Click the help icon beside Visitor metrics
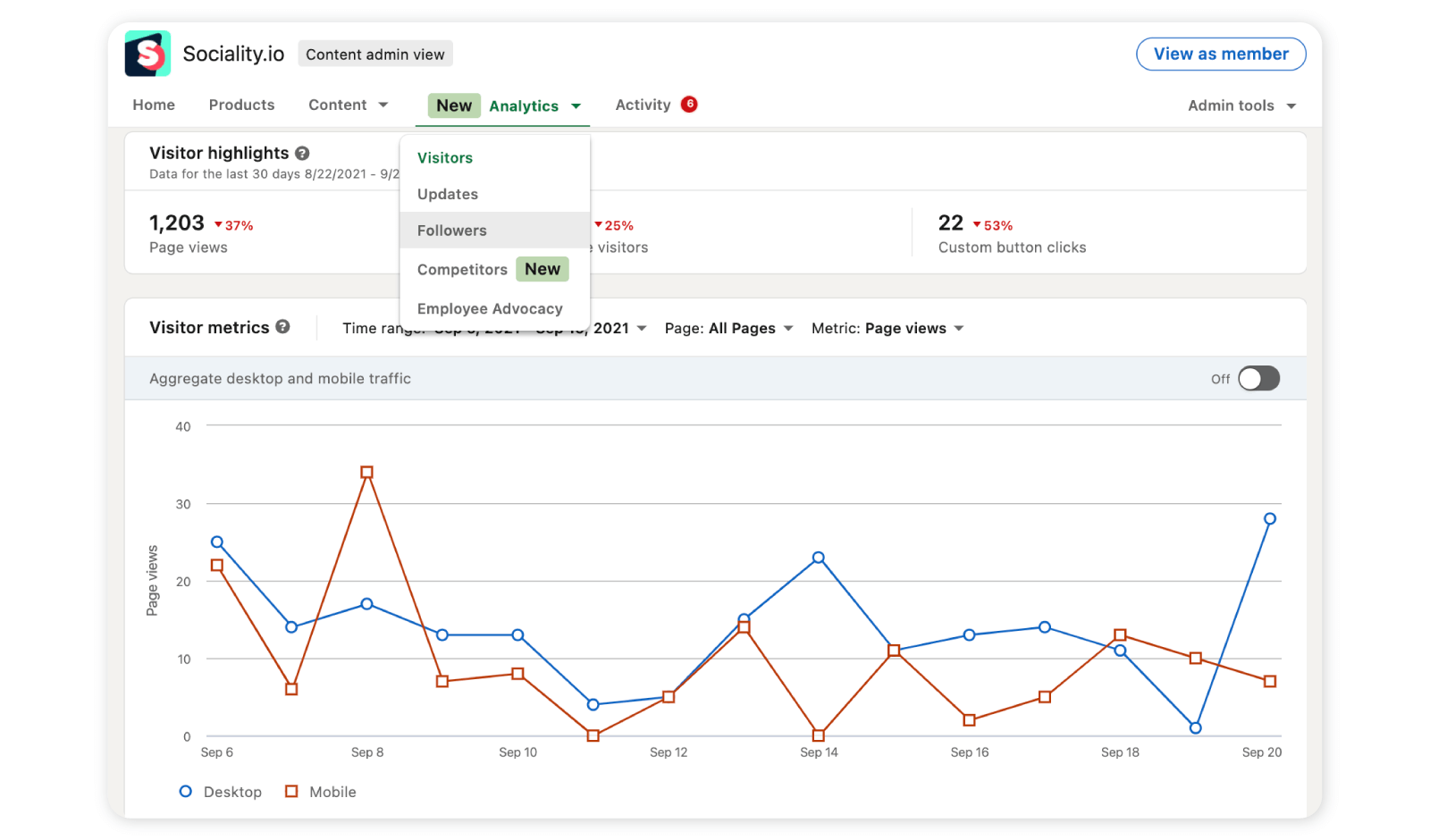 click(x=282, y=327)
